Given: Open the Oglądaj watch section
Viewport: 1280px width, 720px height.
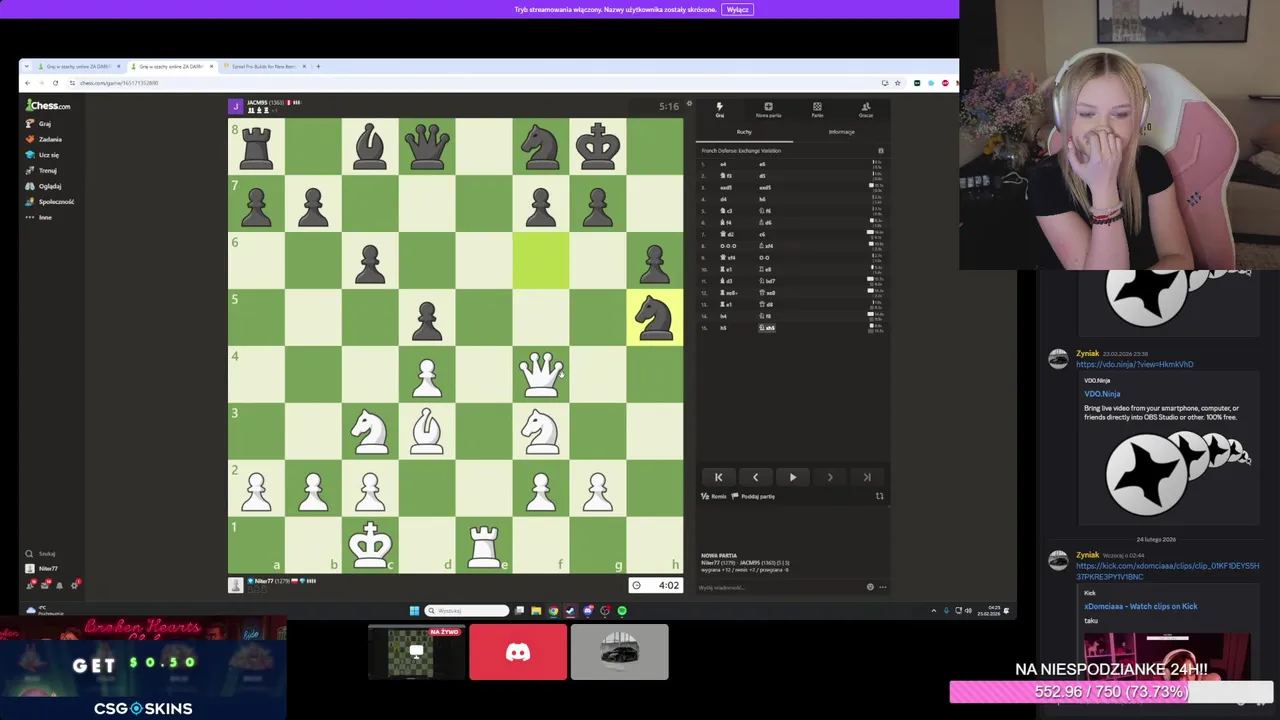Looking at the screenshot, I should 43,185.
